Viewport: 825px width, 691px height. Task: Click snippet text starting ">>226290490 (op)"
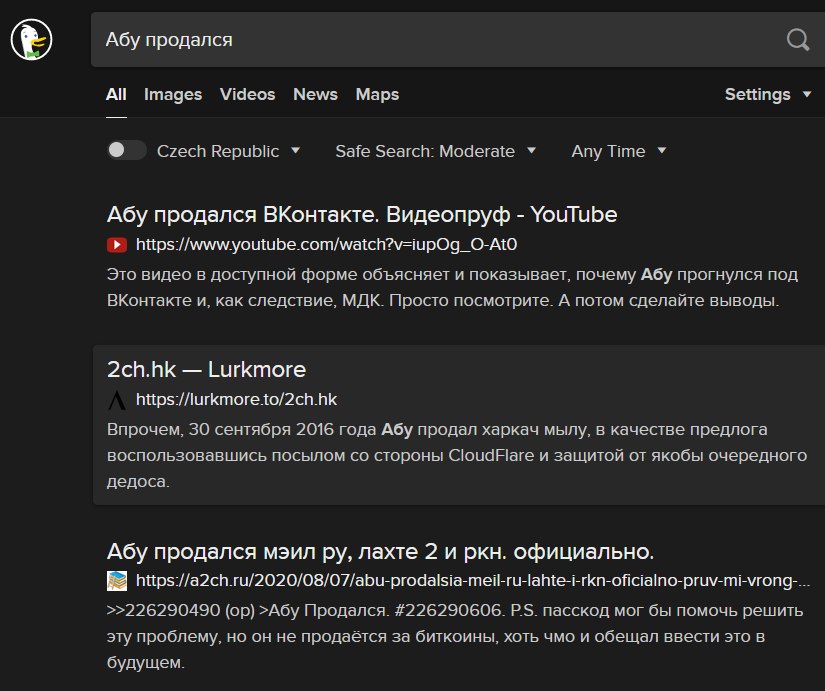(x=455, y=636)
